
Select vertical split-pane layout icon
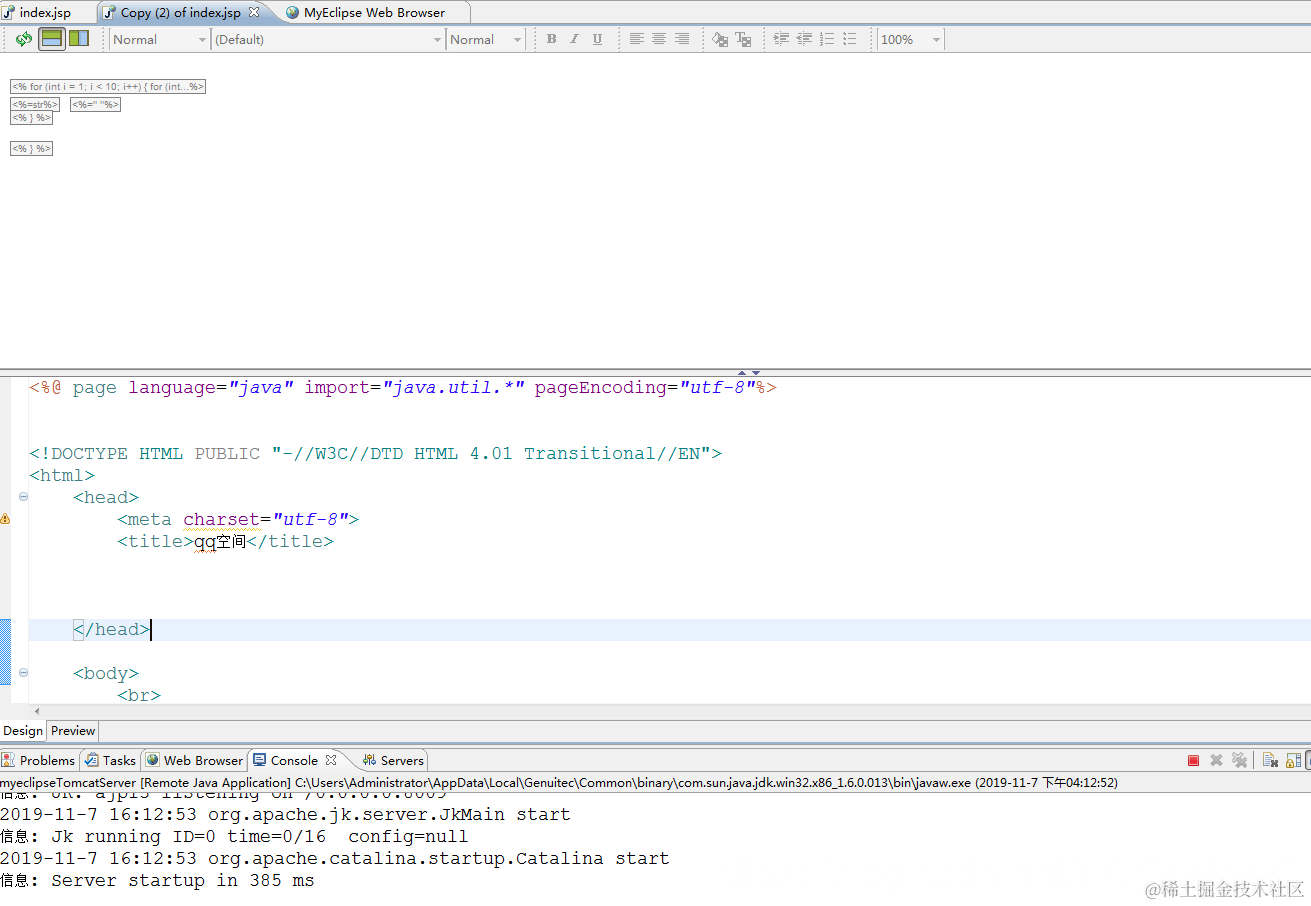tap(79, 39)
